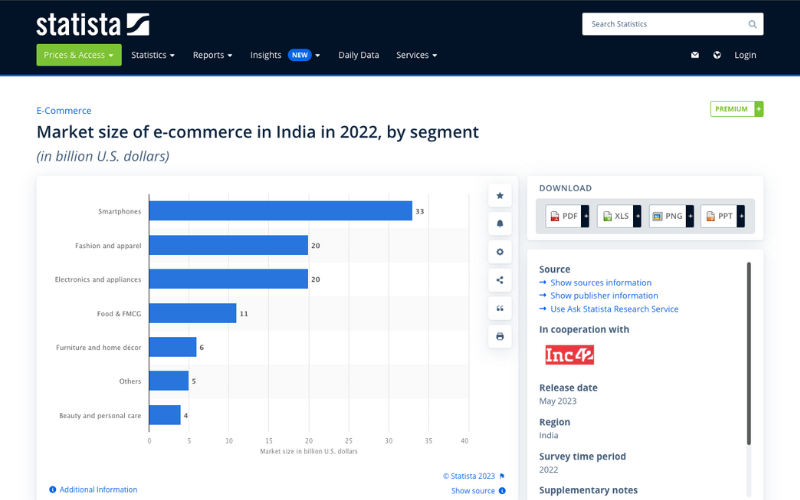Click the search magnifier icon
Image resolution: width=800 pixels, height=500 pixels.
pyautogui.click(x=752, y=24)
